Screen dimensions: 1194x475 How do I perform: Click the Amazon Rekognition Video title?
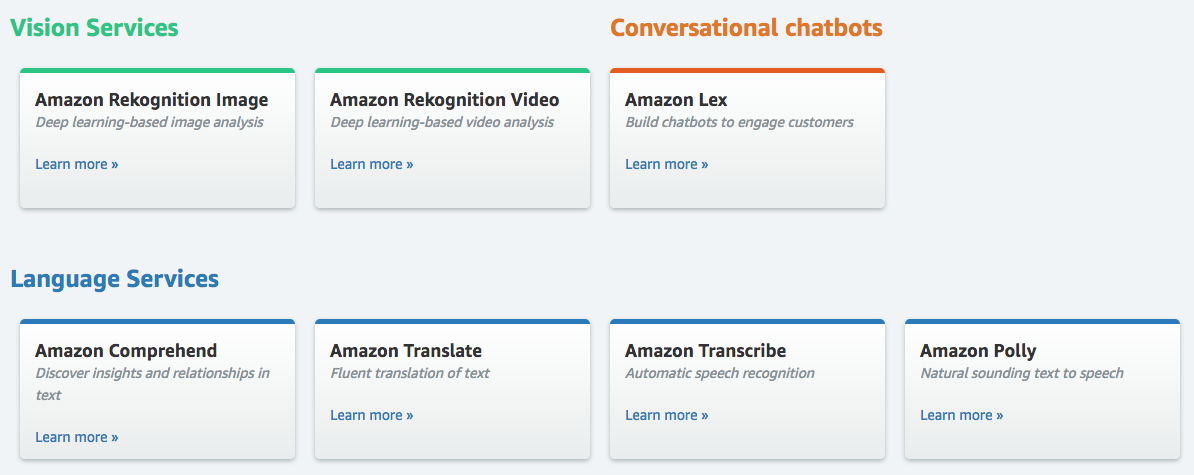(445, 100)
